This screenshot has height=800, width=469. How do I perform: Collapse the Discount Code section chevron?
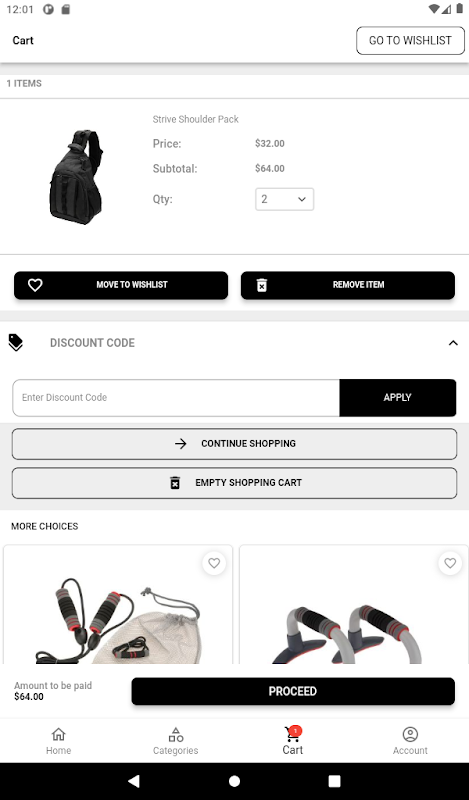[453, 343]
